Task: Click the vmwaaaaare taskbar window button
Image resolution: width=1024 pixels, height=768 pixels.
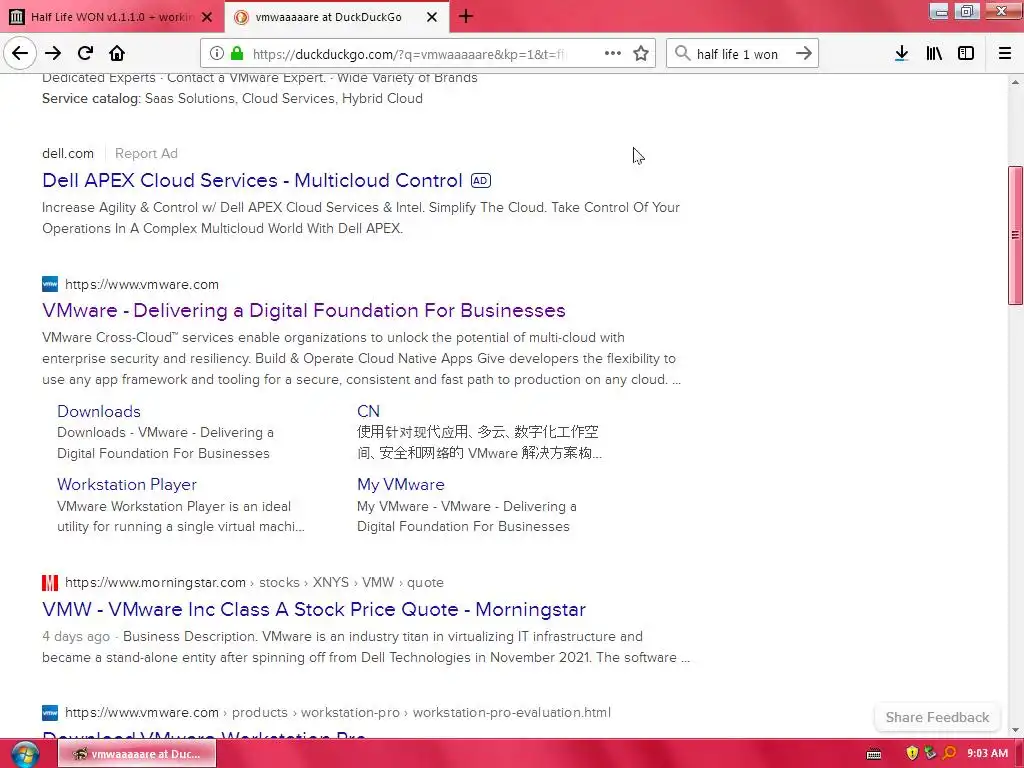Action: (x=137, y=754)
